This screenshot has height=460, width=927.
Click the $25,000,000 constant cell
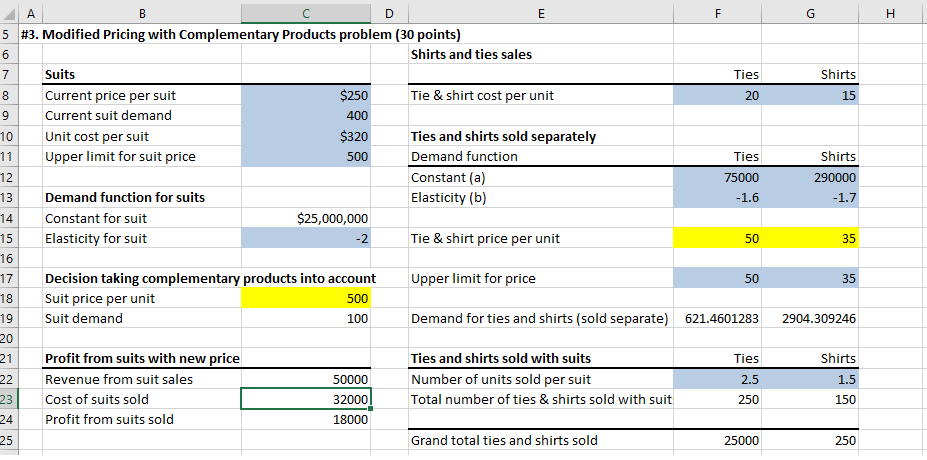point(306,219)
